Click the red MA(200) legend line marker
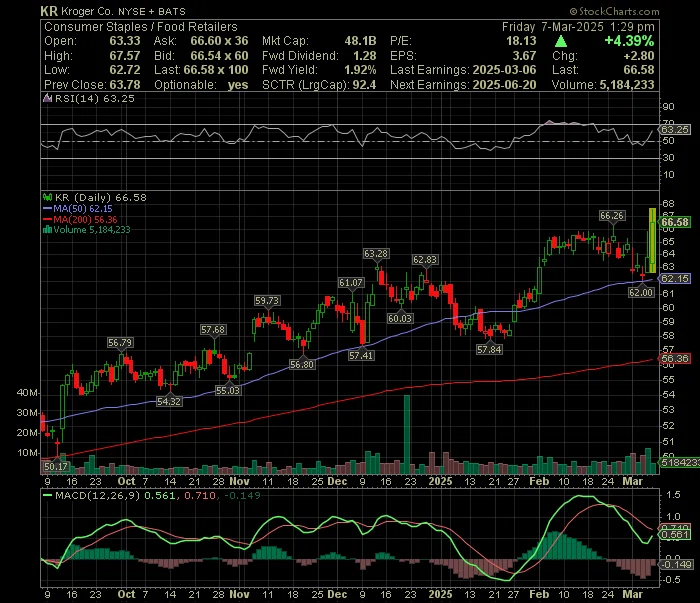 click(47, 219)
